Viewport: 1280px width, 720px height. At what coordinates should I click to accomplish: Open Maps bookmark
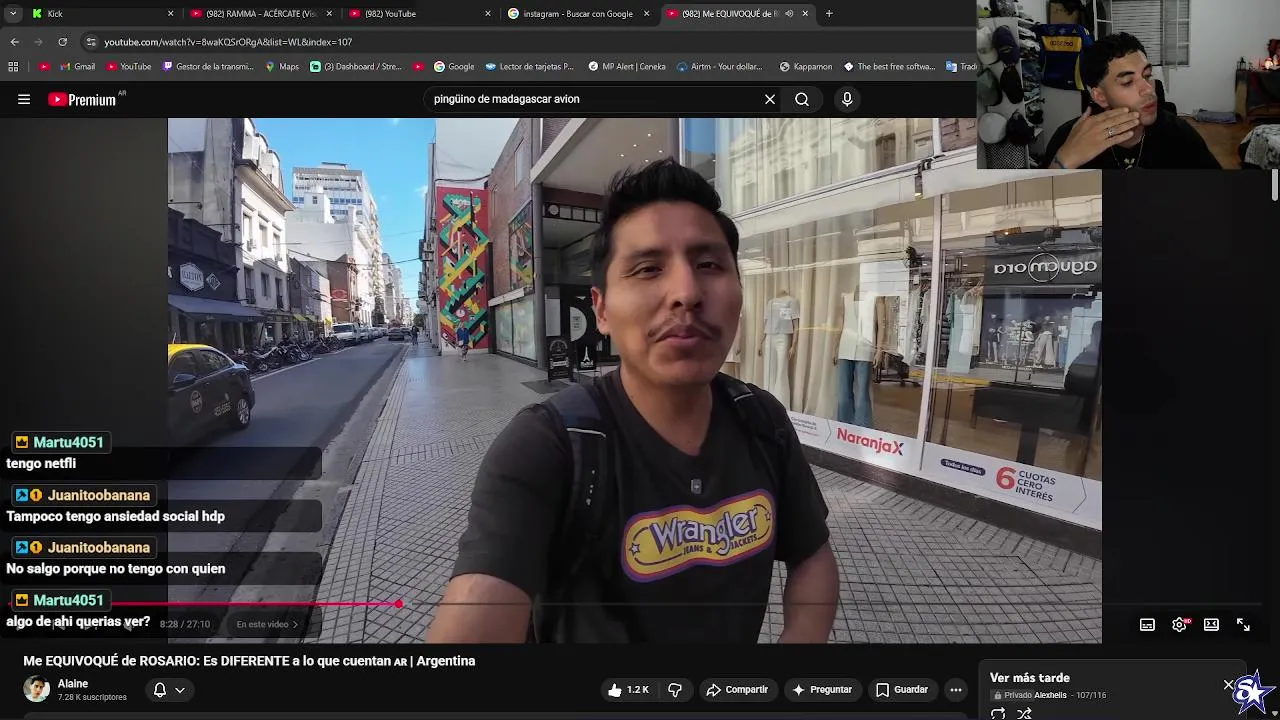click(282, 67)
